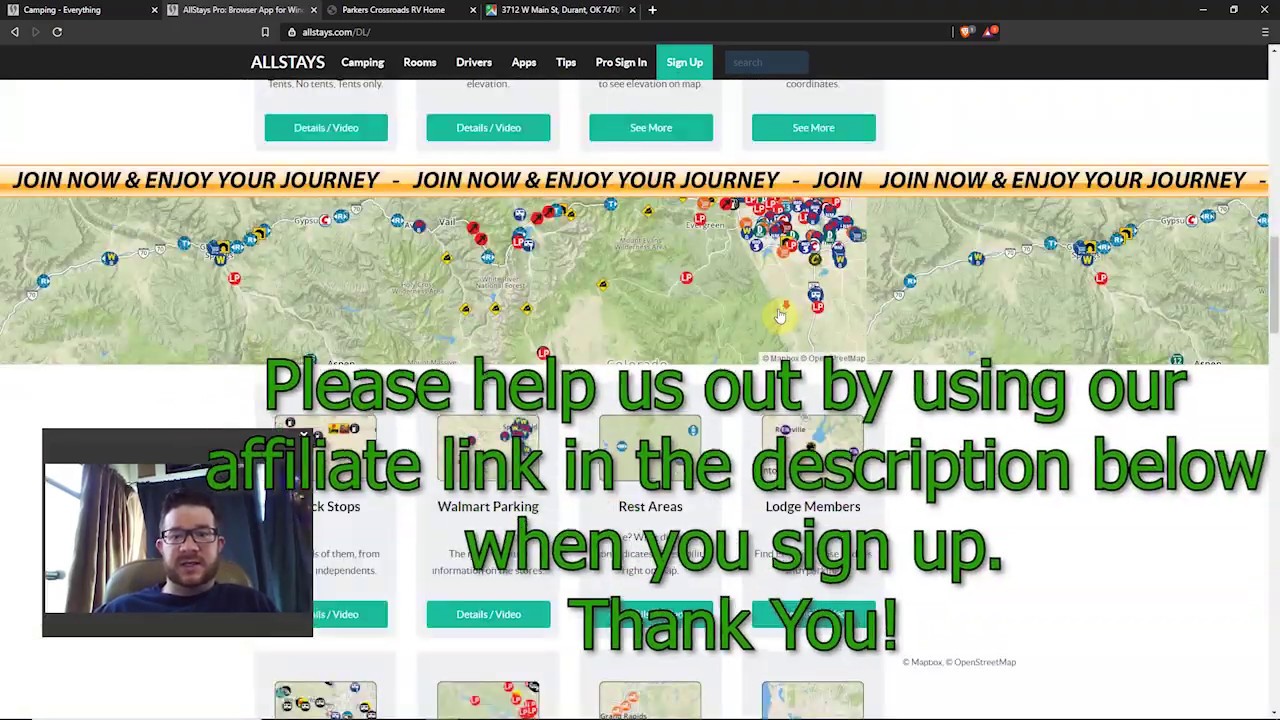
Task: Close the Parkers Crossroads RV Home tab
Action: tap(473, 10)
